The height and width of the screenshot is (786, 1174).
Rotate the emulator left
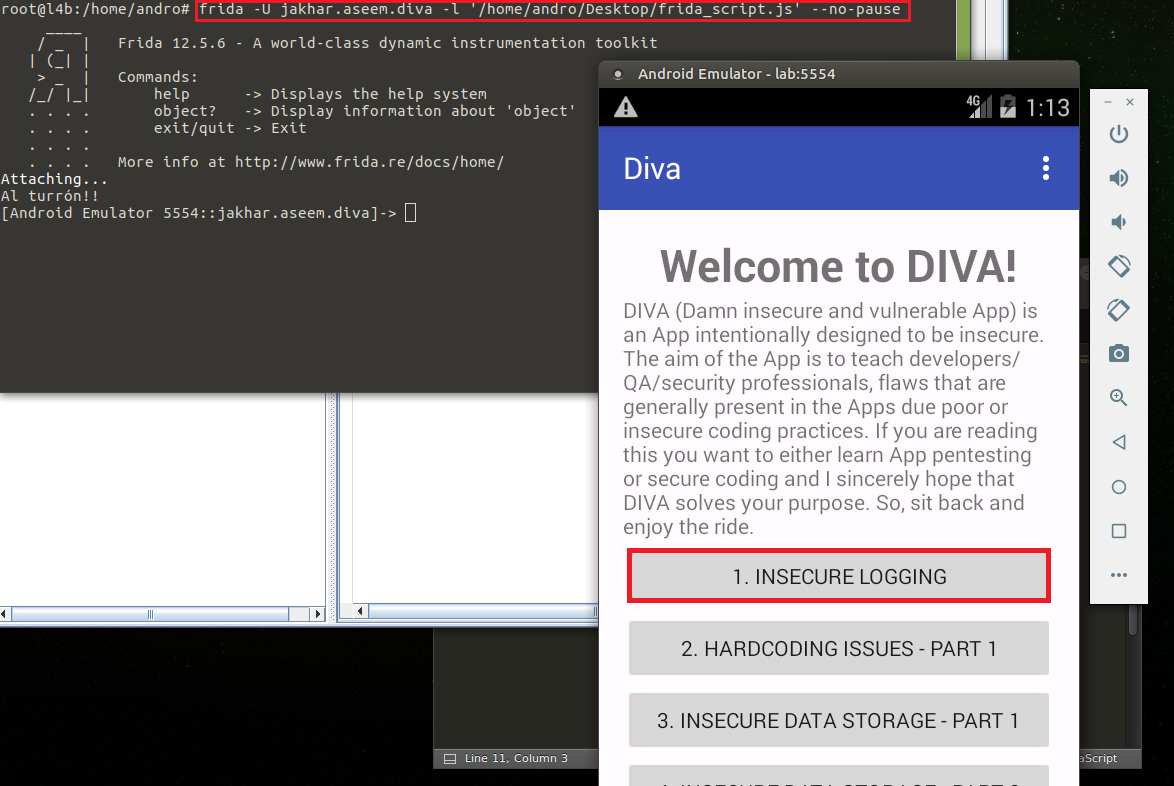1119,266
